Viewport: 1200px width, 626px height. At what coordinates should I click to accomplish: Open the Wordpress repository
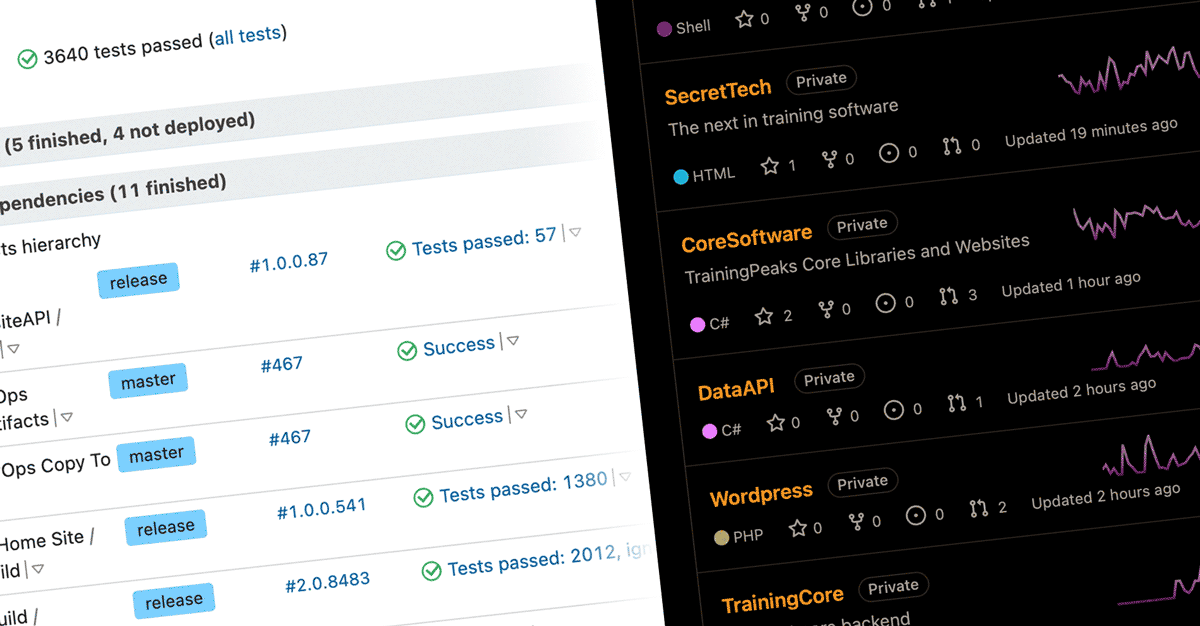point(761,493)
